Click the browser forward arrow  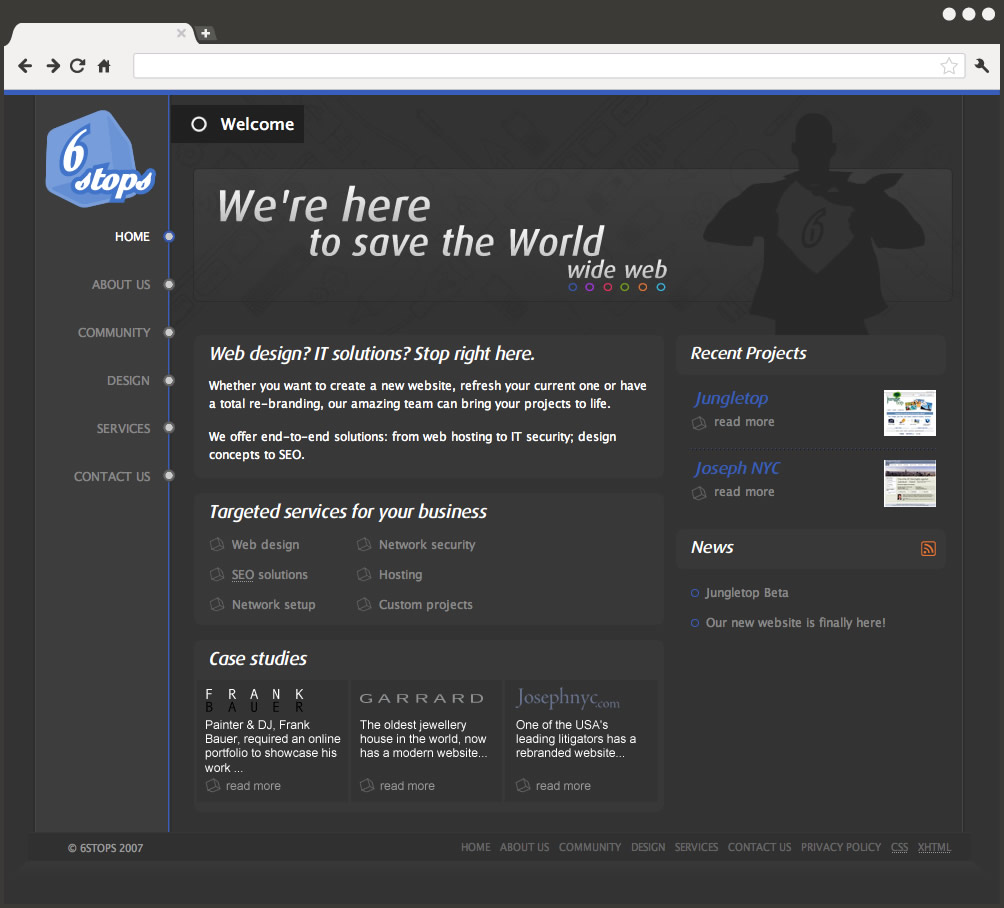[52, 66]
